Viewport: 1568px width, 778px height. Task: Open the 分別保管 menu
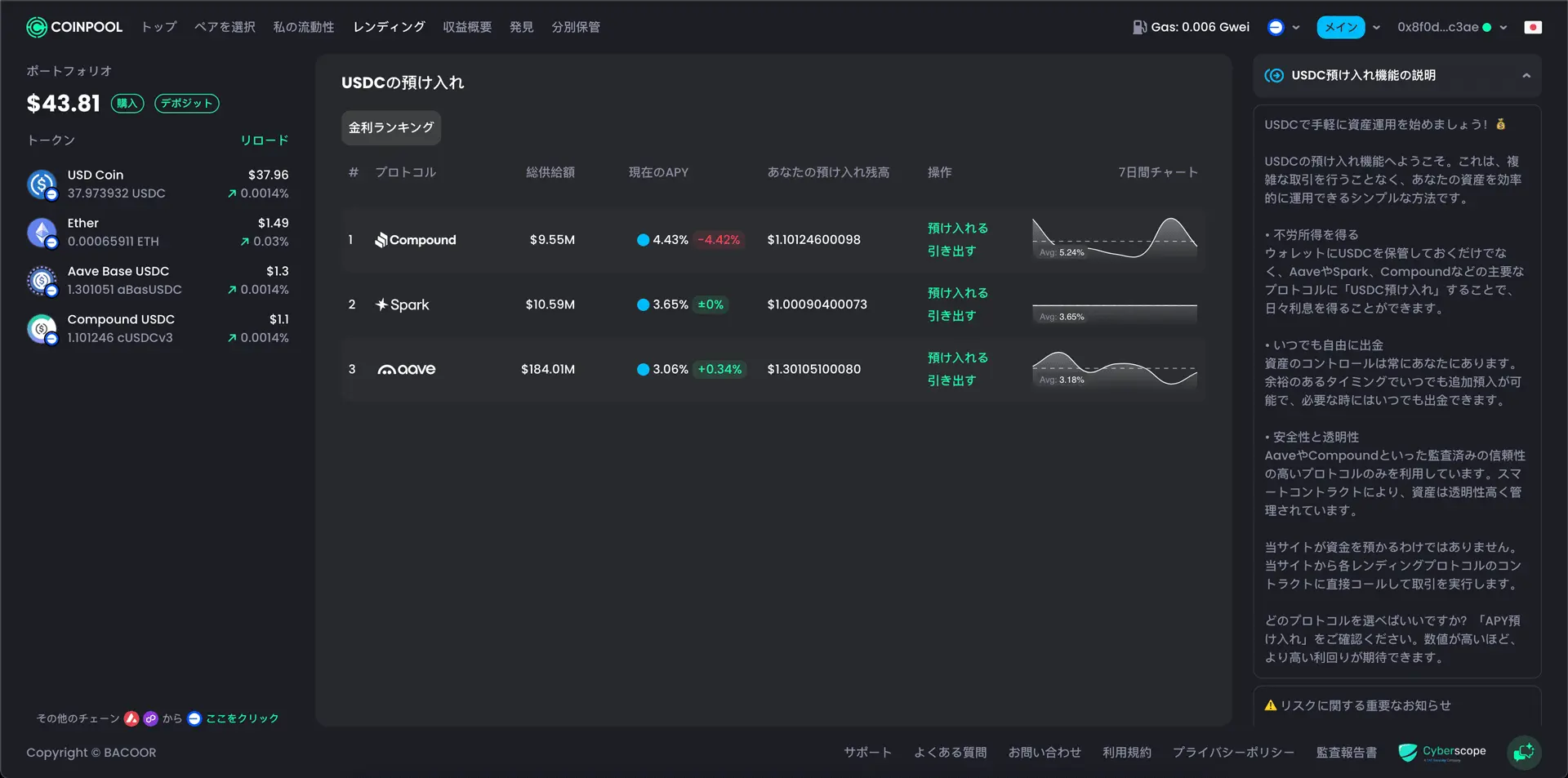point(576,27)
